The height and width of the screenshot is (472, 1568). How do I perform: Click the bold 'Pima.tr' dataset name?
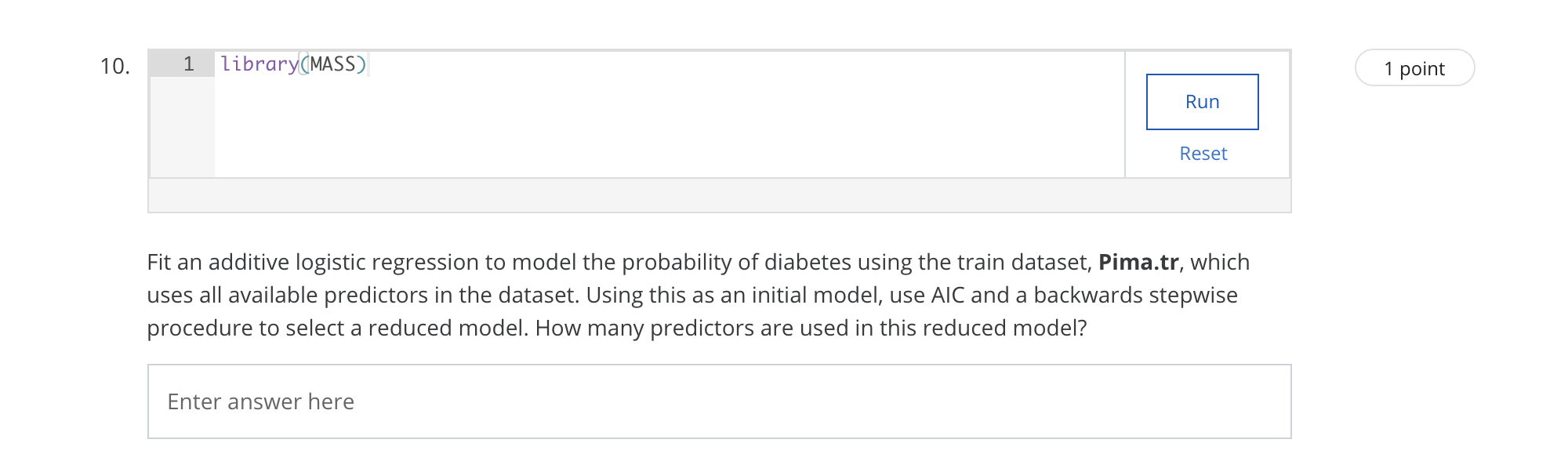click(1138, 262)
